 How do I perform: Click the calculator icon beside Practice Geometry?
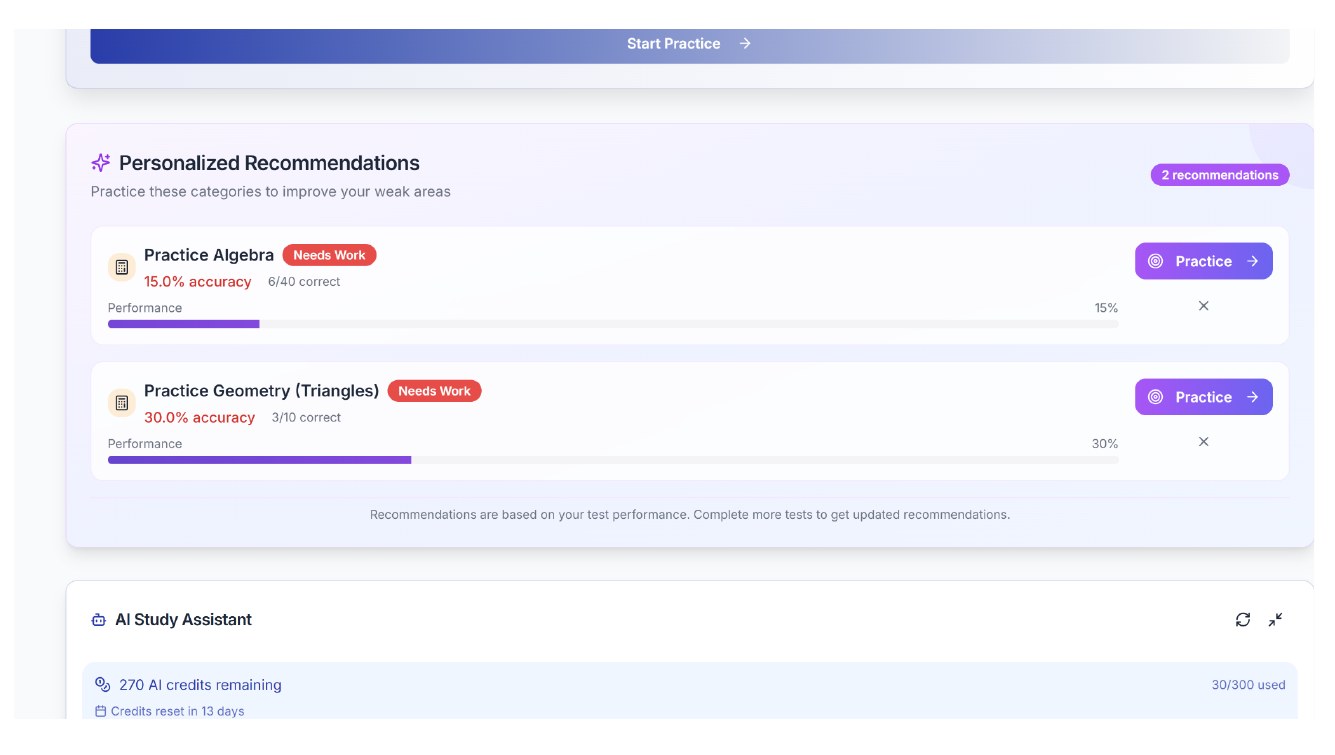coord(122,403)
